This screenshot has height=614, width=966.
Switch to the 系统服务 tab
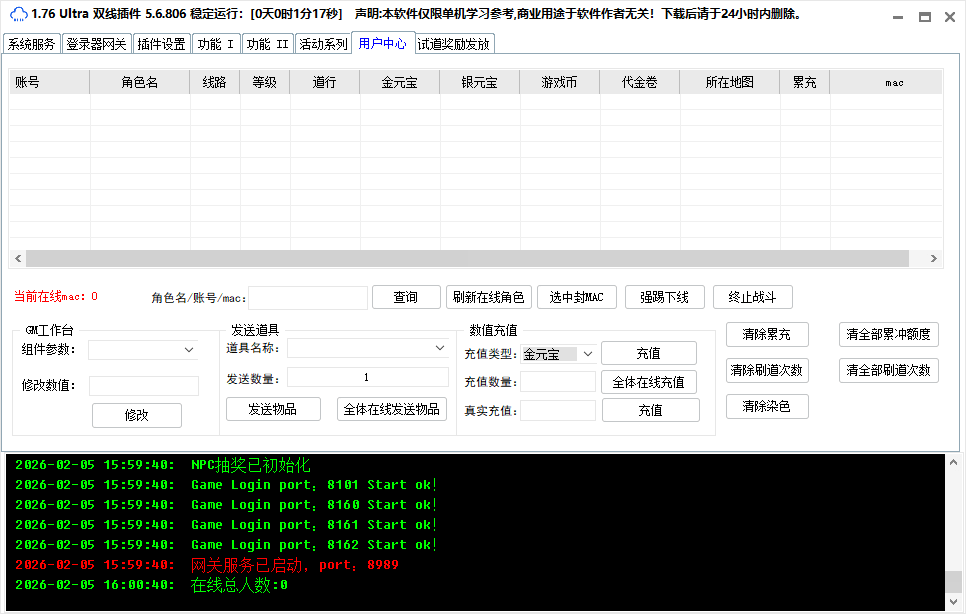click(32, 44)
